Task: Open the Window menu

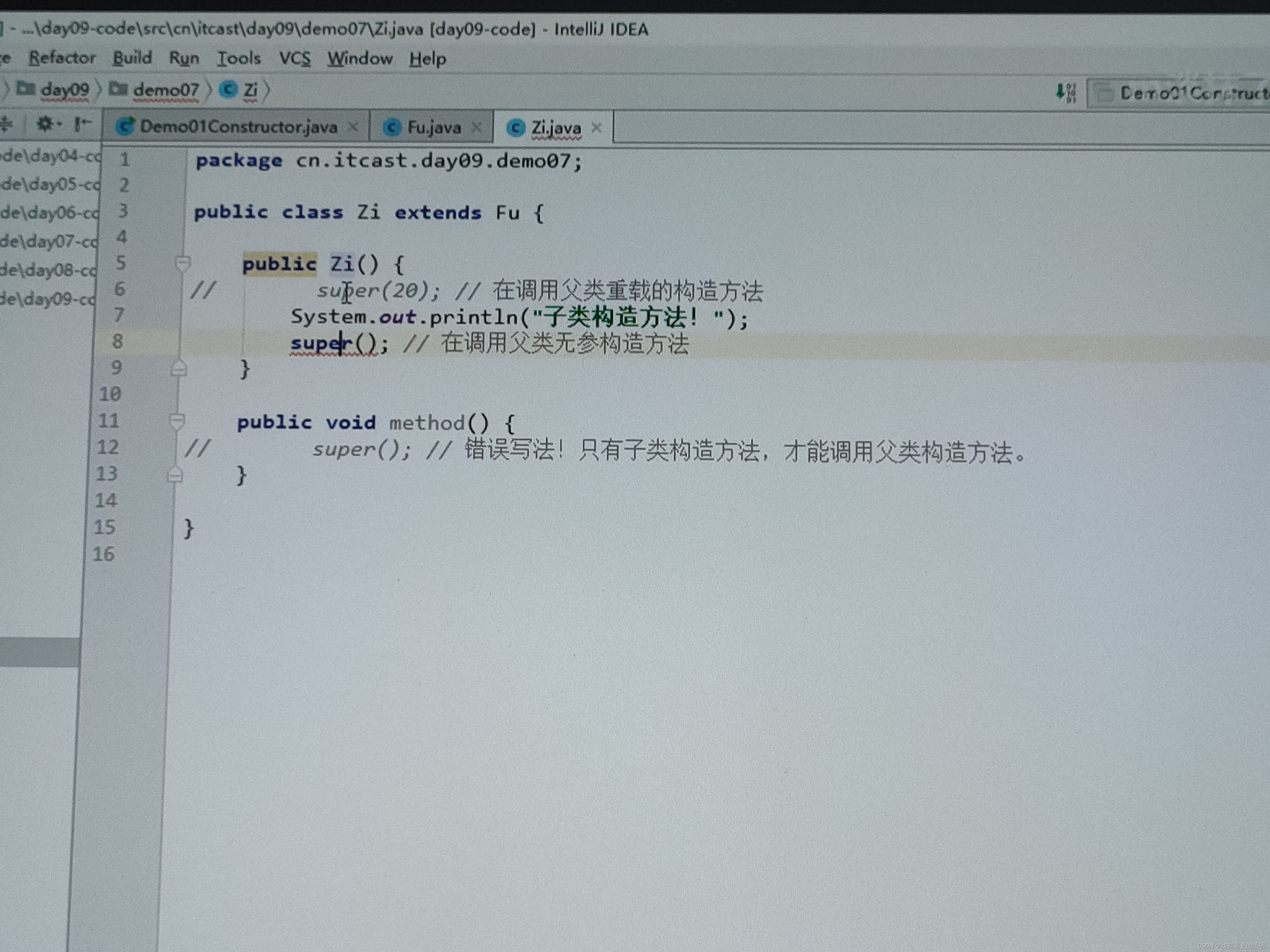Action: coord(360,58)
